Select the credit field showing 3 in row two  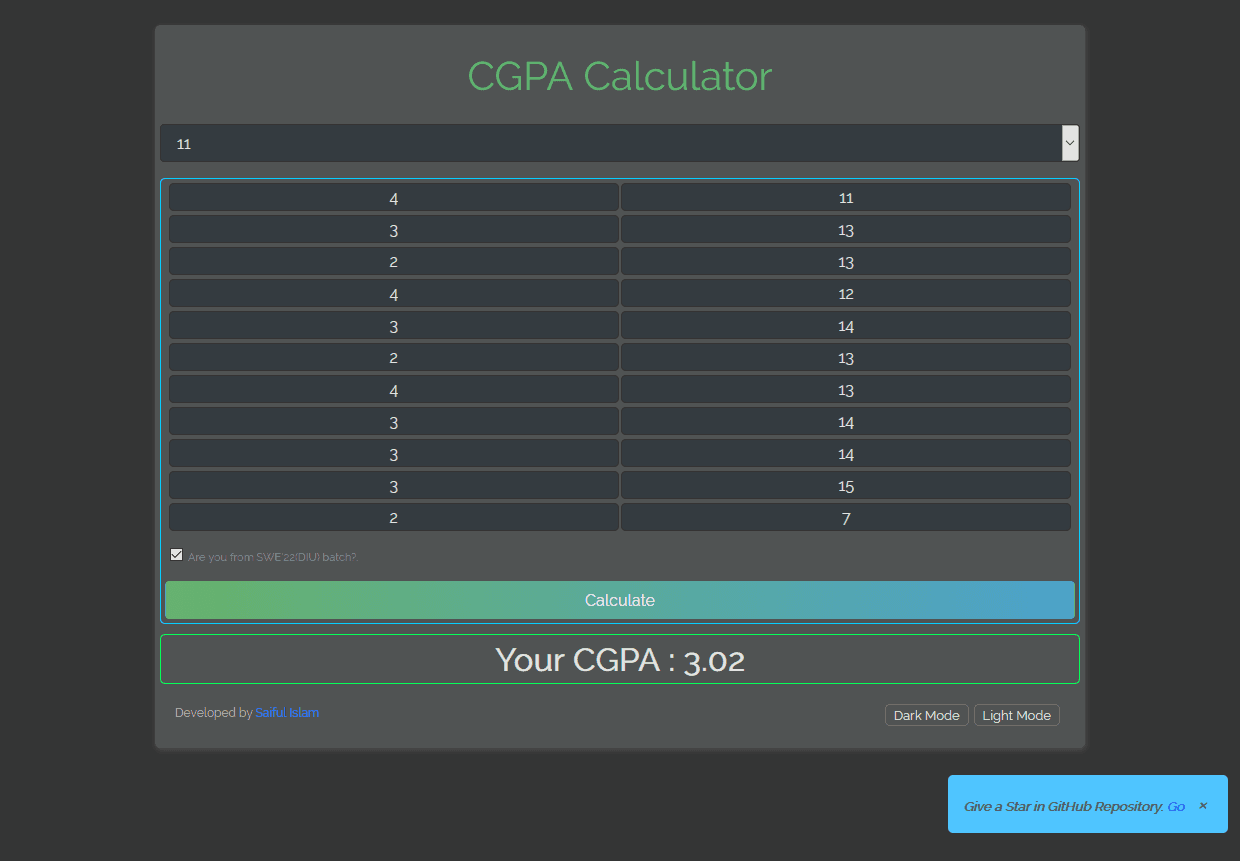tap(393, 229)
